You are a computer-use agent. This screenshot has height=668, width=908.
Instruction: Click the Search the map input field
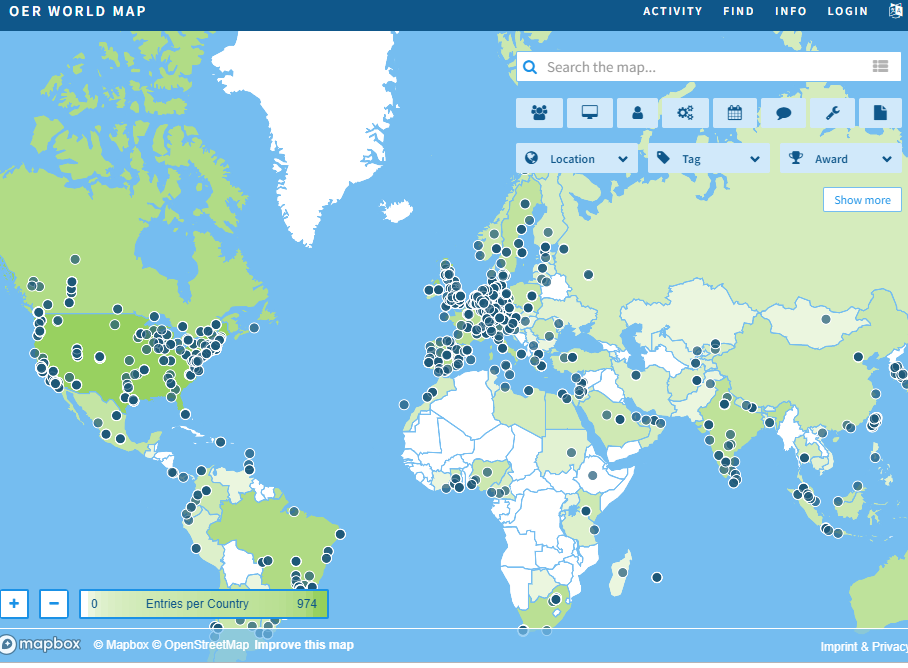700,67
